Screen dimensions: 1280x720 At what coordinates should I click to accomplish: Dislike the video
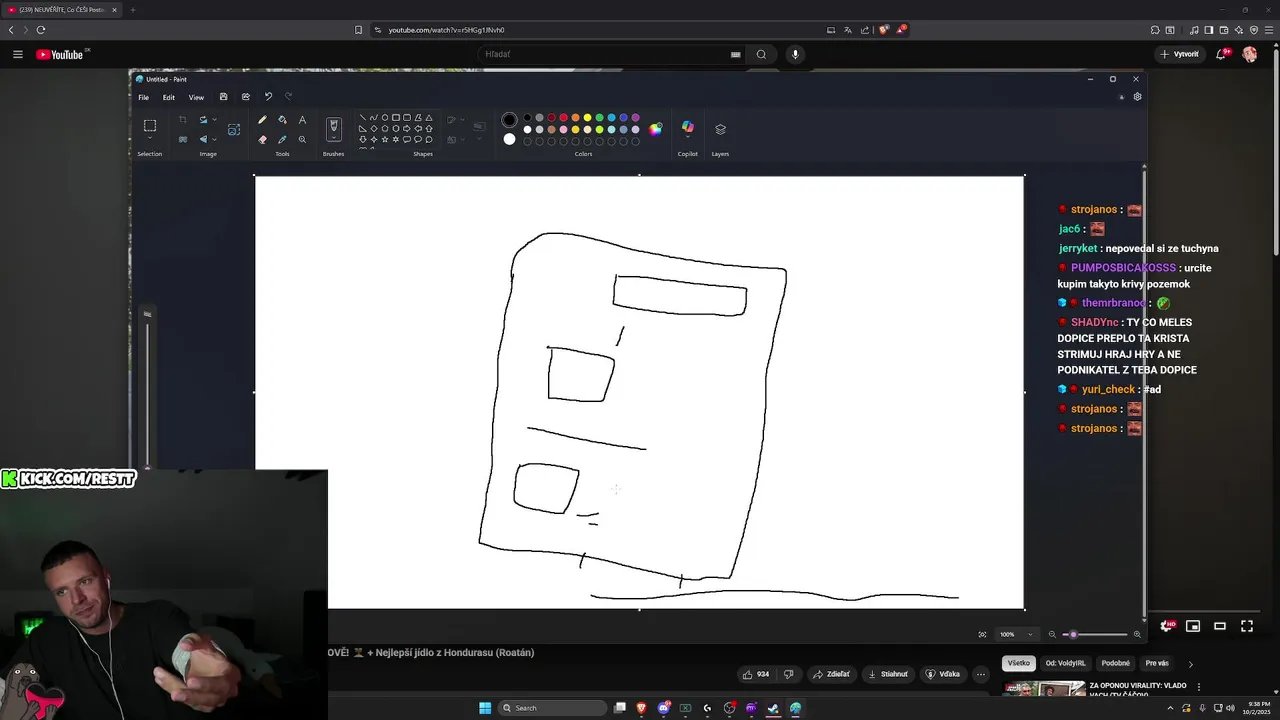tap(788, 674)
